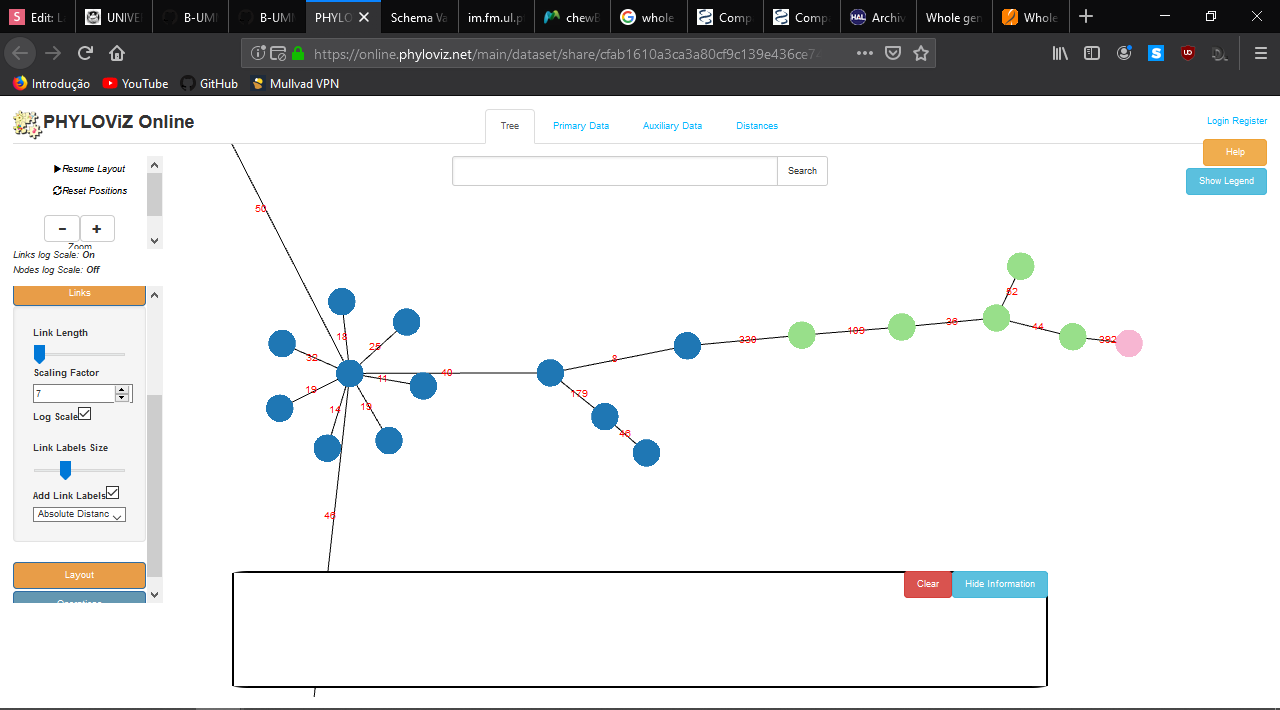Open the Help button
1280x710 pixels.
1235,152
